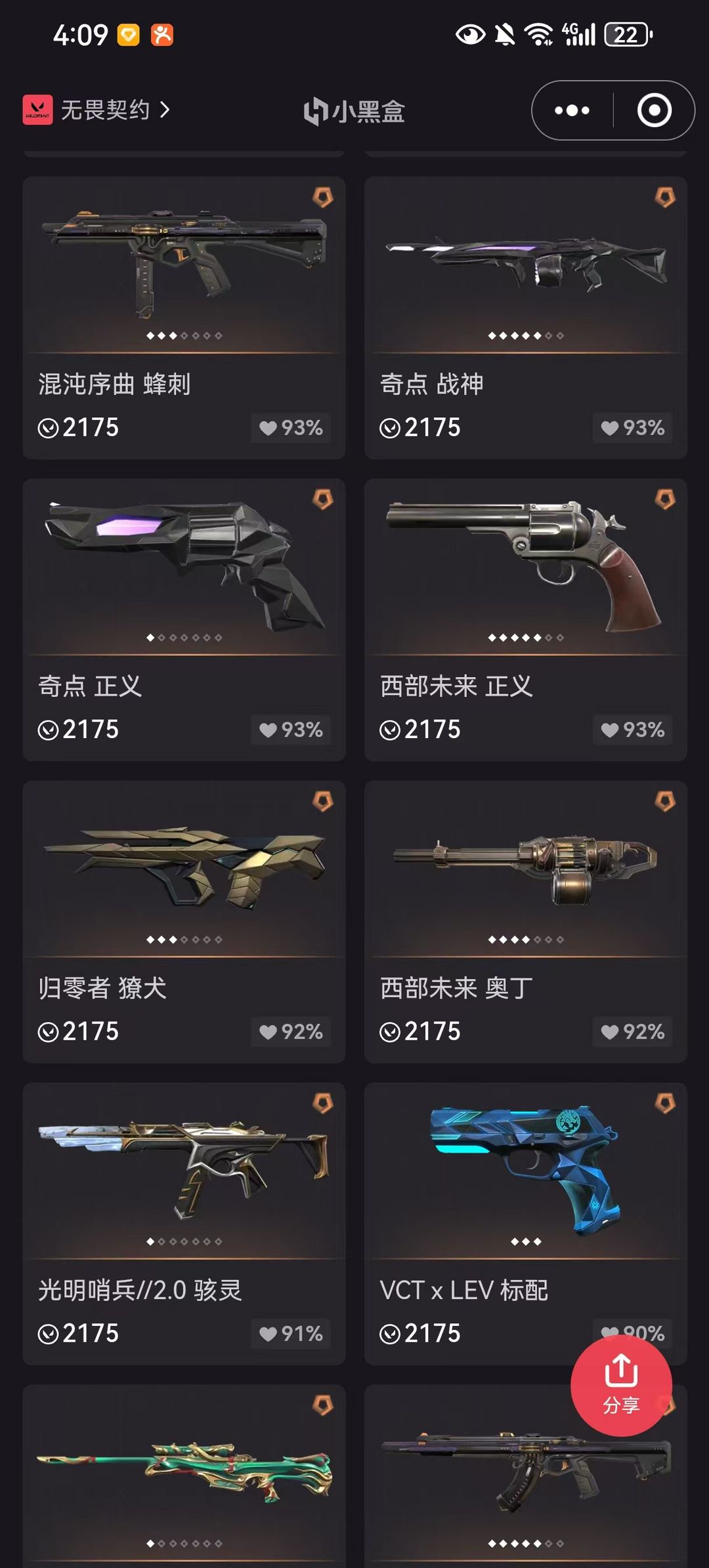Open the green-gold sniper rifle skin card
The image size is (709, 1568).
pos(184,1476)
